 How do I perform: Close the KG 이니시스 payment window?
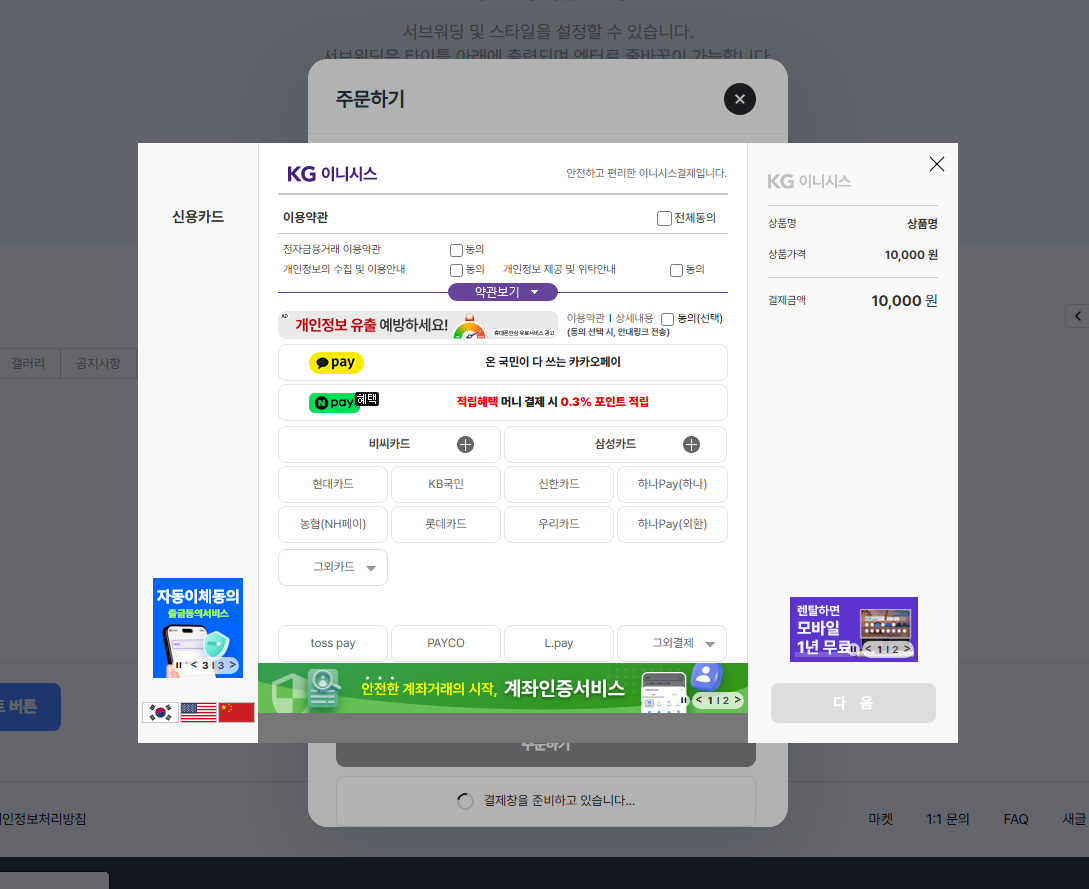pos(937,164)
